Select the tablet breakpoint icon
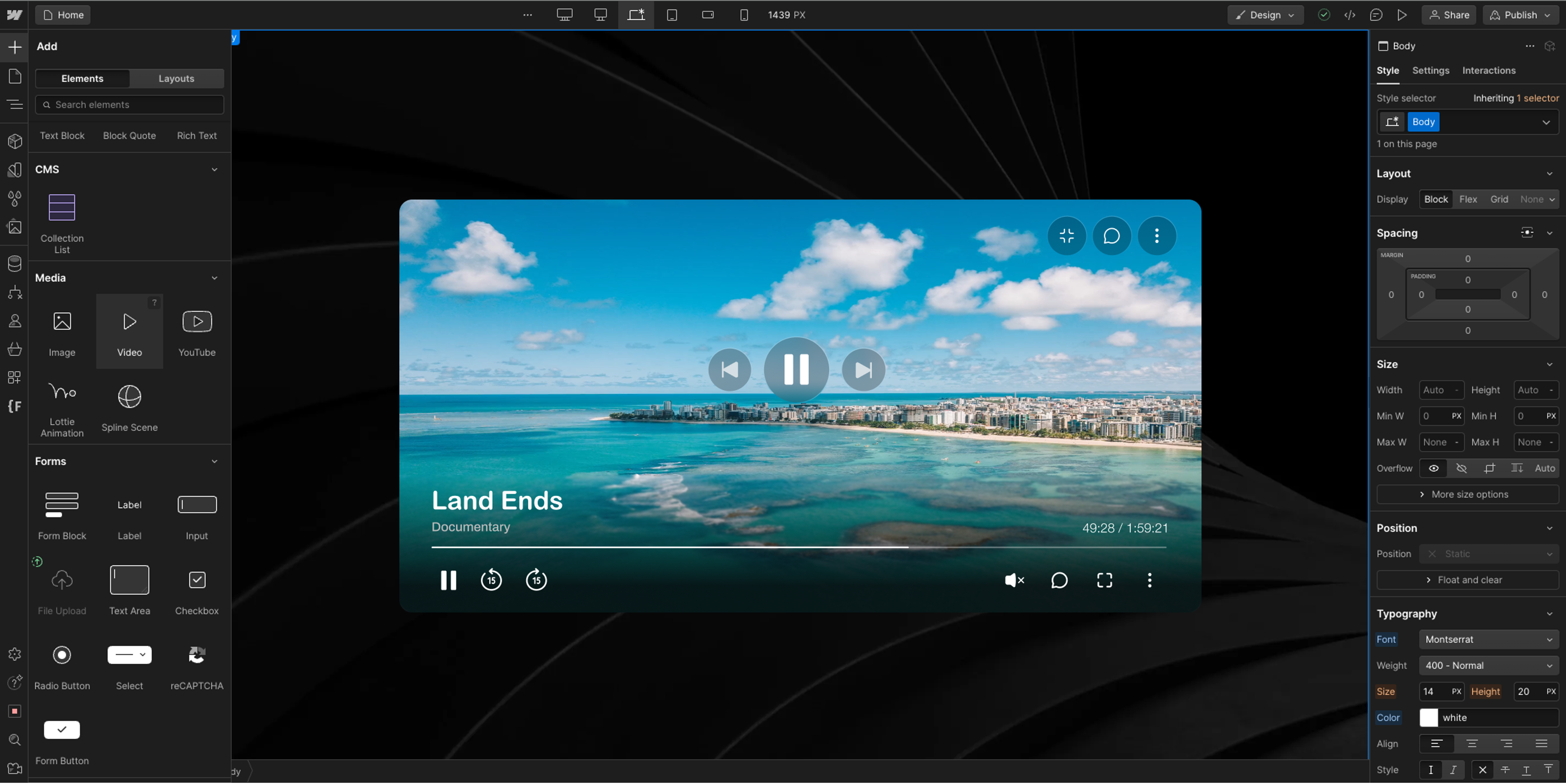 click(x=672, y=15)
